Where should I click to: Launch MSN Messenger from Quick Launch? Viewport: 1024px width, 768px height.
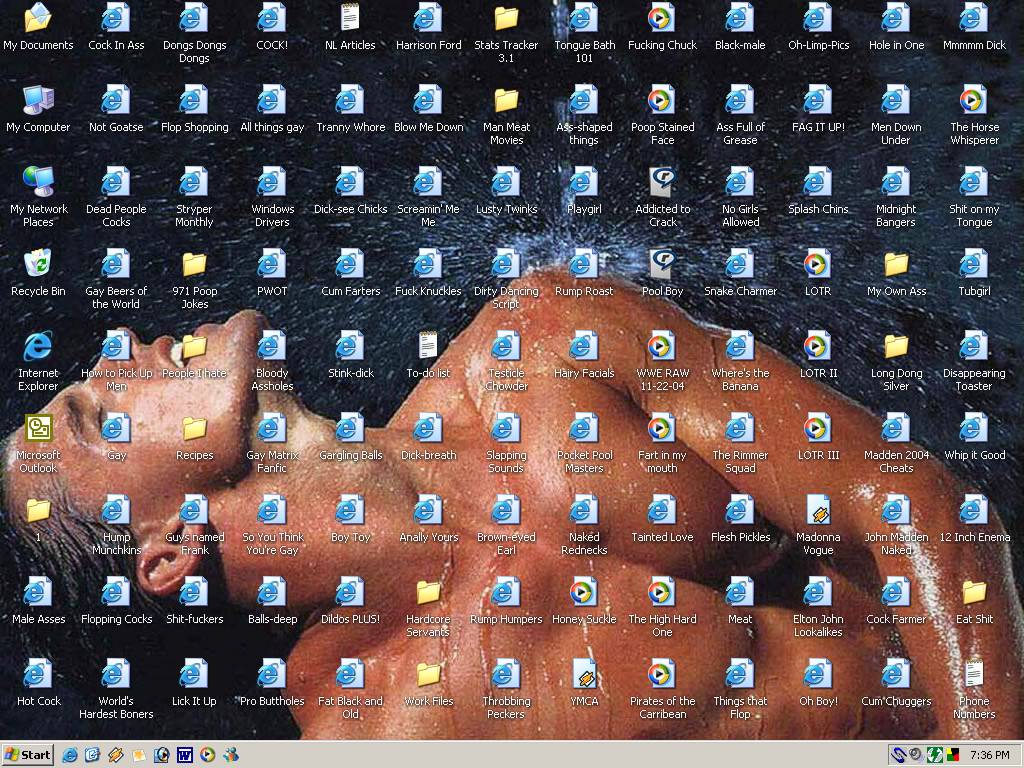click(x=231, y=756)
